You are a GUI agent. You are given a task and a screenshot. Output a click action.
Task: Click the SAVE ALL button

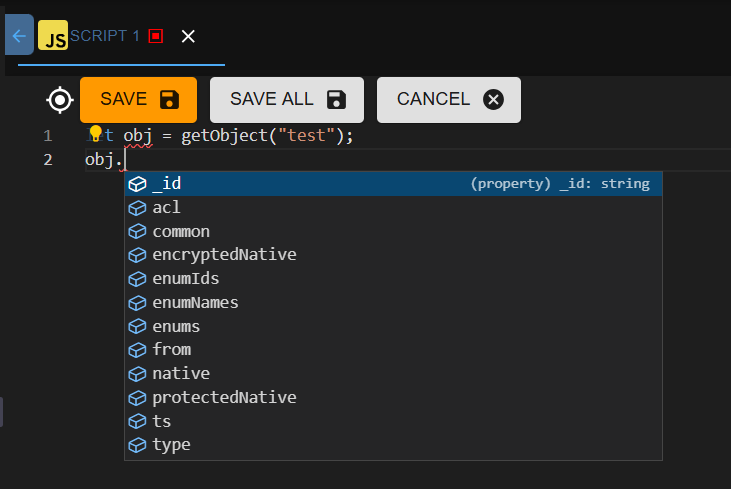287,100
